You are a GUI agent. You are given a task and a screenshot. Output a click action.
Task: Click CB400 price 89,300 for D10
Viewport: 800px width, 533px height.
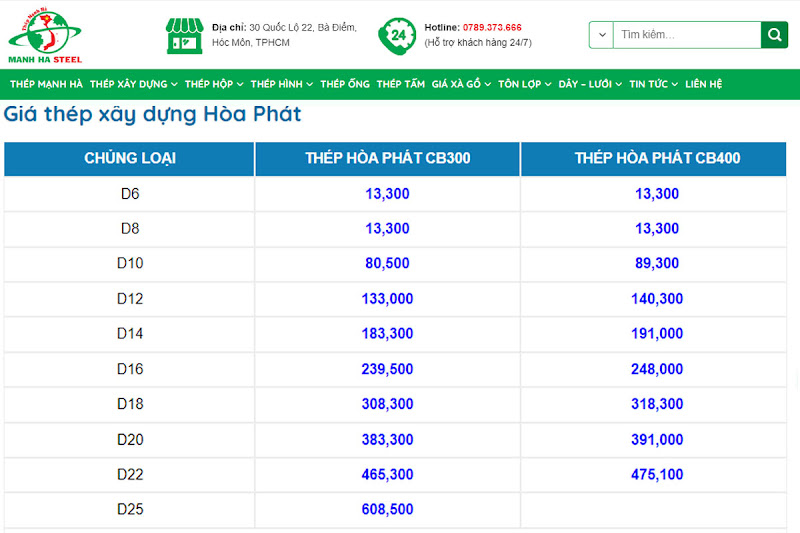(x=657, y=263)
